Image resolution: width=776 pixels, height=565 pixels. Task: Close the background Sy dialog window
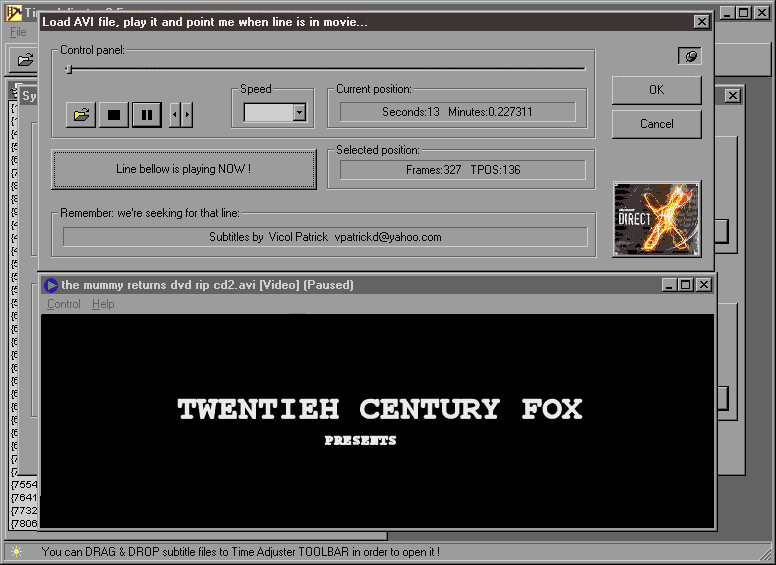(733, 95)
